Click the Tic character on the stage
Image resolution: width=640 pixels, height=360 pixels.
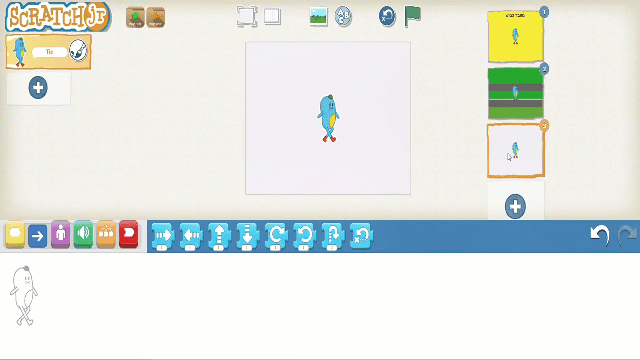(x=328, y=118)
